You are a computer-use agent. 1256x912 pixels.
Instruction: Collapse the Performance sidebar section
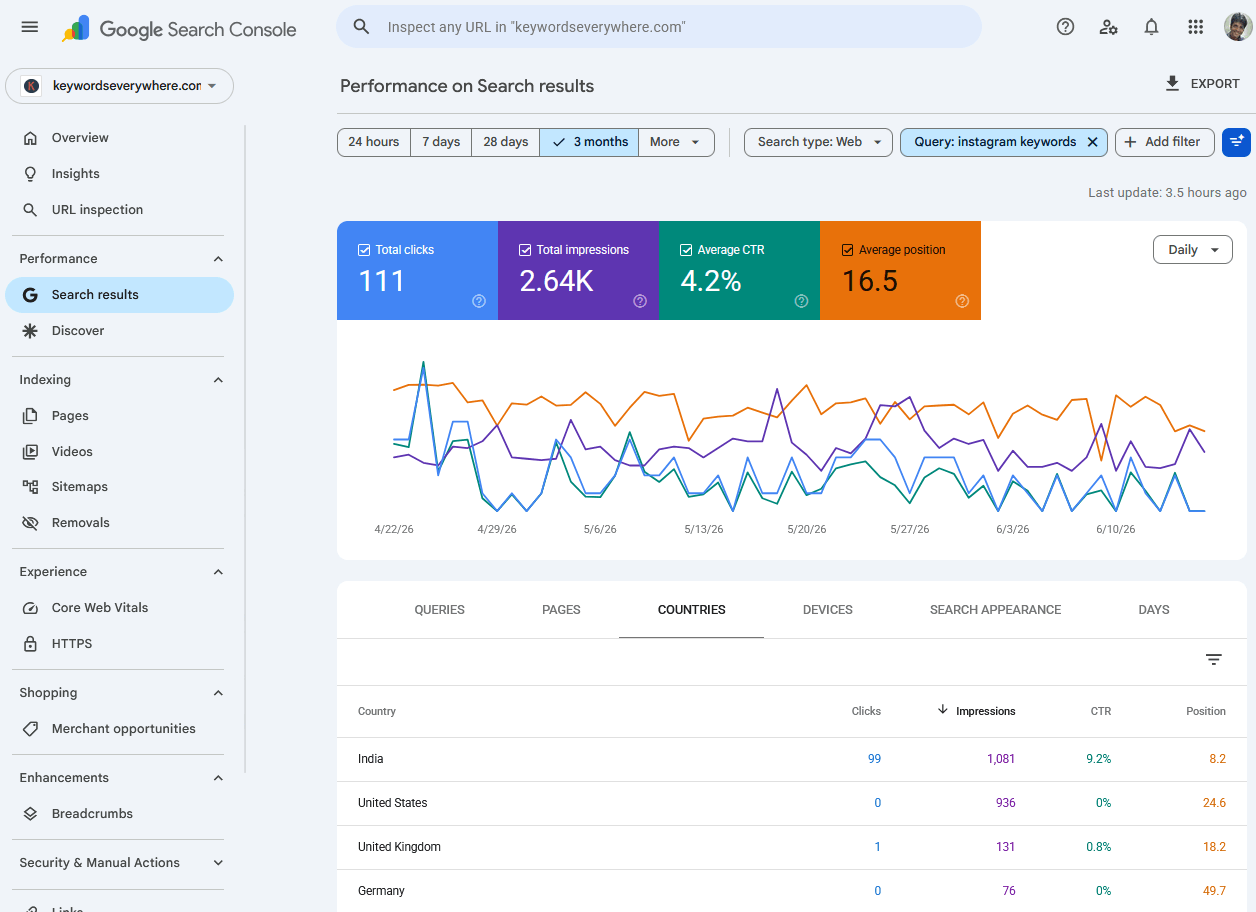click(218, 259)
